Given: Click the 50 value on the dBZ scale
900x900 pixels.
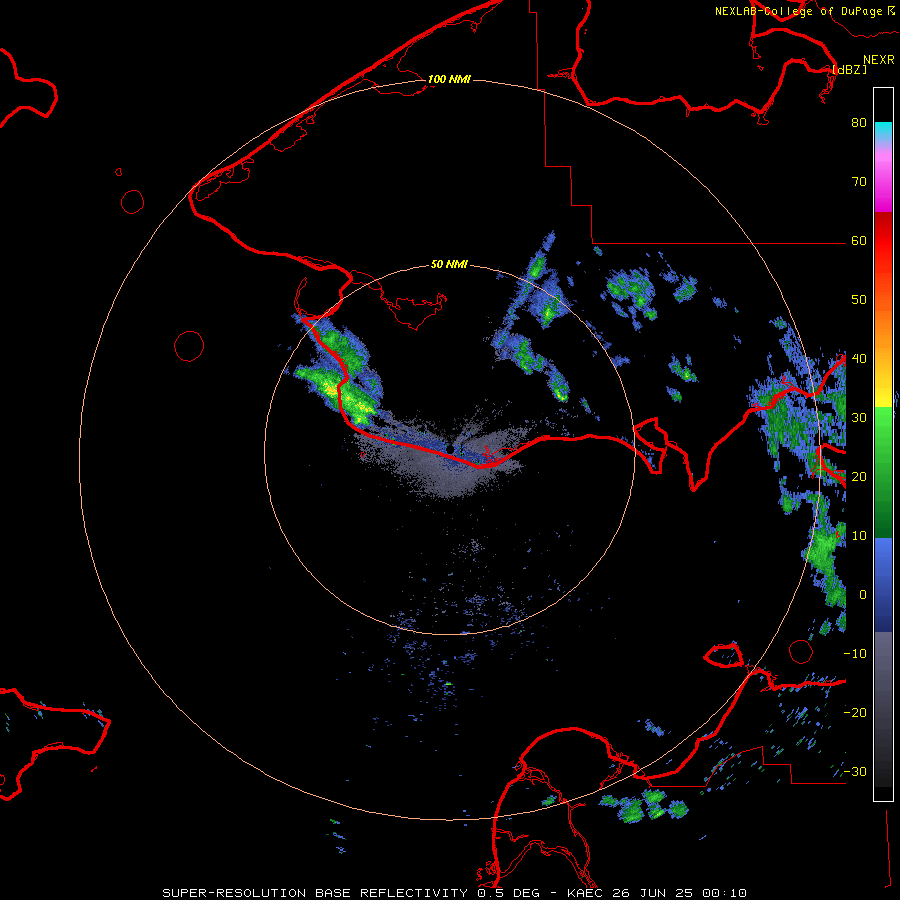Looking at the screenshot, I should [859, 300].
